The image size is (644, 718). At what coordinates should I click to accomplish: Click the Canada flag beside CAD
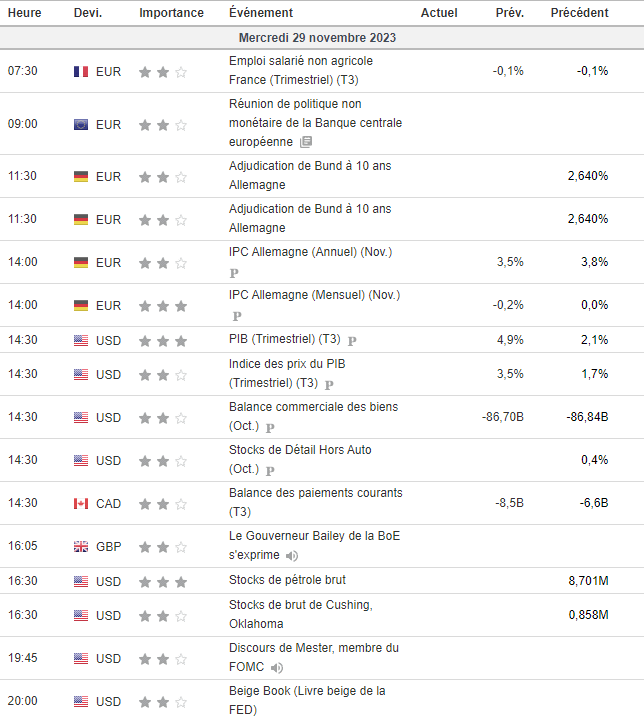pyautogui.click(x=81, y=504)
